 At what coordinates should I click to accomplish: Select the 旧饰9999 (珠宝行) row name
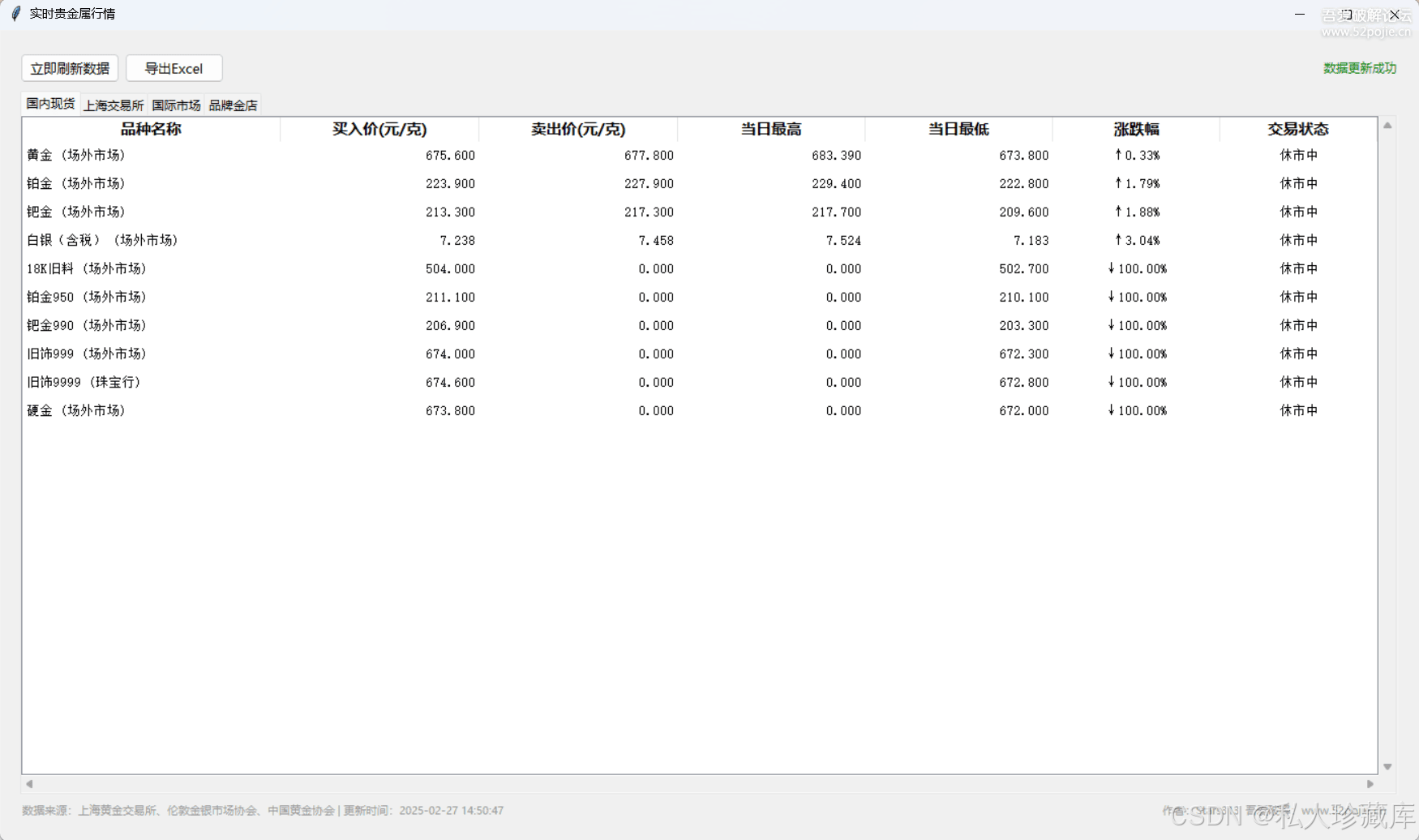pos(84,382)
